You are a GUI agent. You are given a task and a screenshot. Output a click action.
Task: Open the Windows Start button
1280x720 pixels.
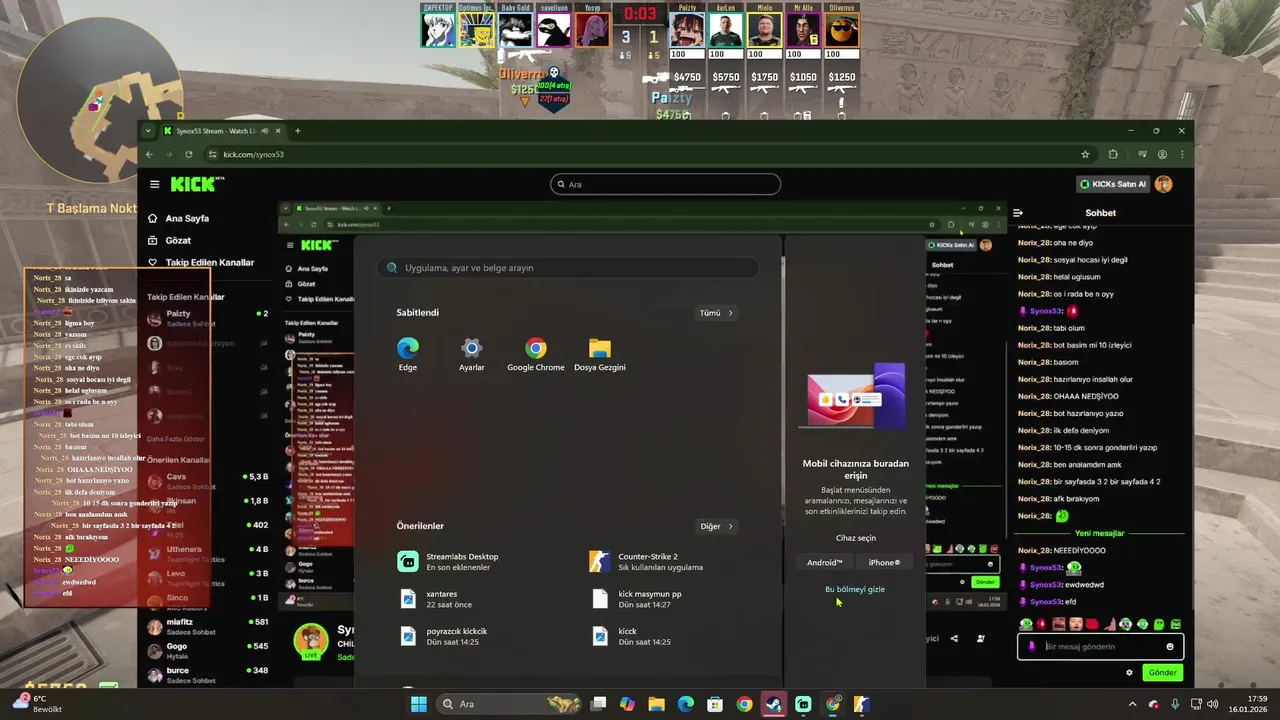pos(419,704)
